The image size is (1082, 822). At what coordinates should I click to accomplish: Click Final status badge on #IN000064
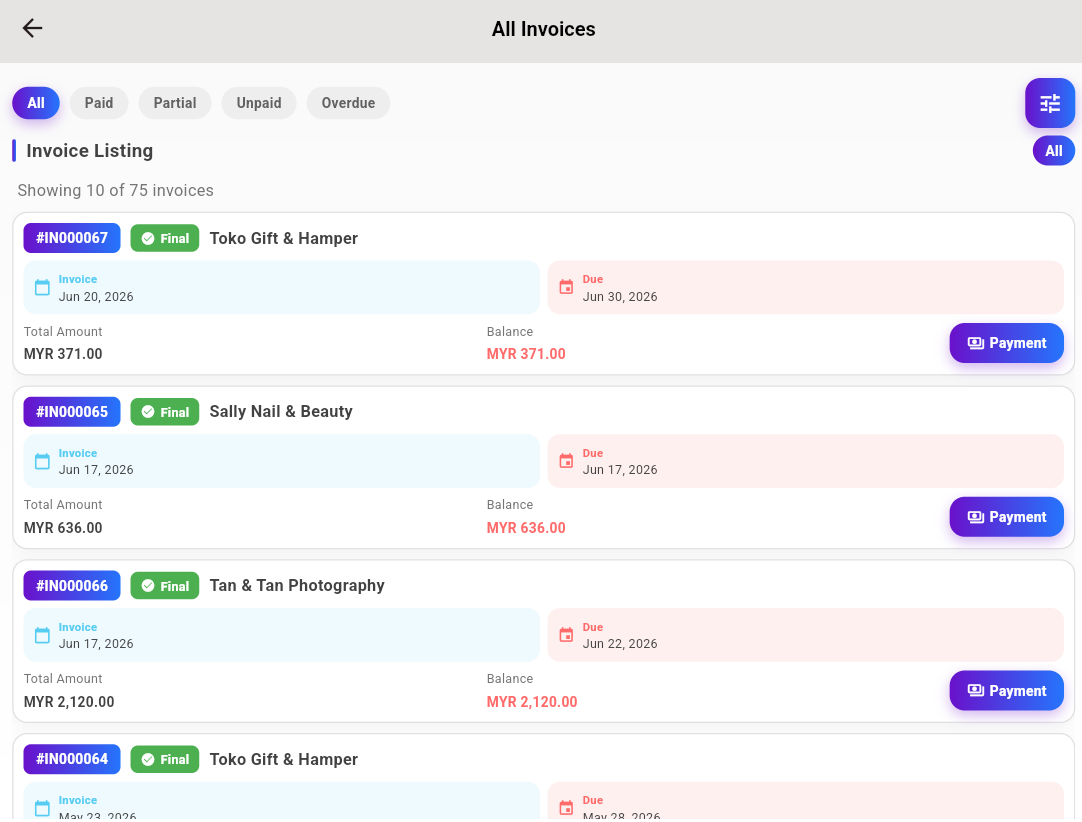pos(165,759)
